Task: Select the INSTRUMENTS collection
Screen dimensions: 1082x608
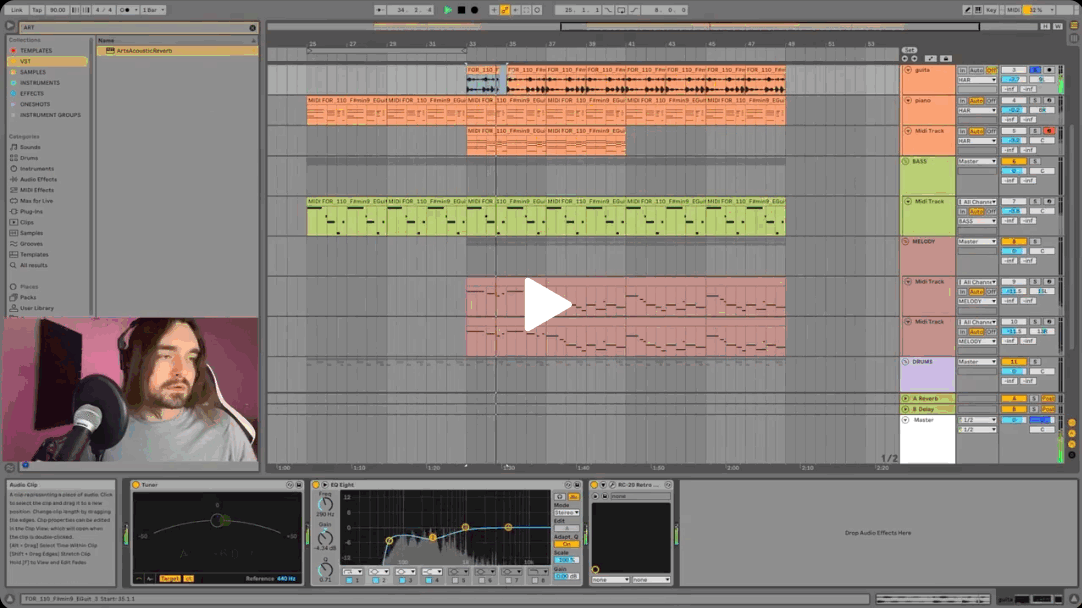Action: 39,83
